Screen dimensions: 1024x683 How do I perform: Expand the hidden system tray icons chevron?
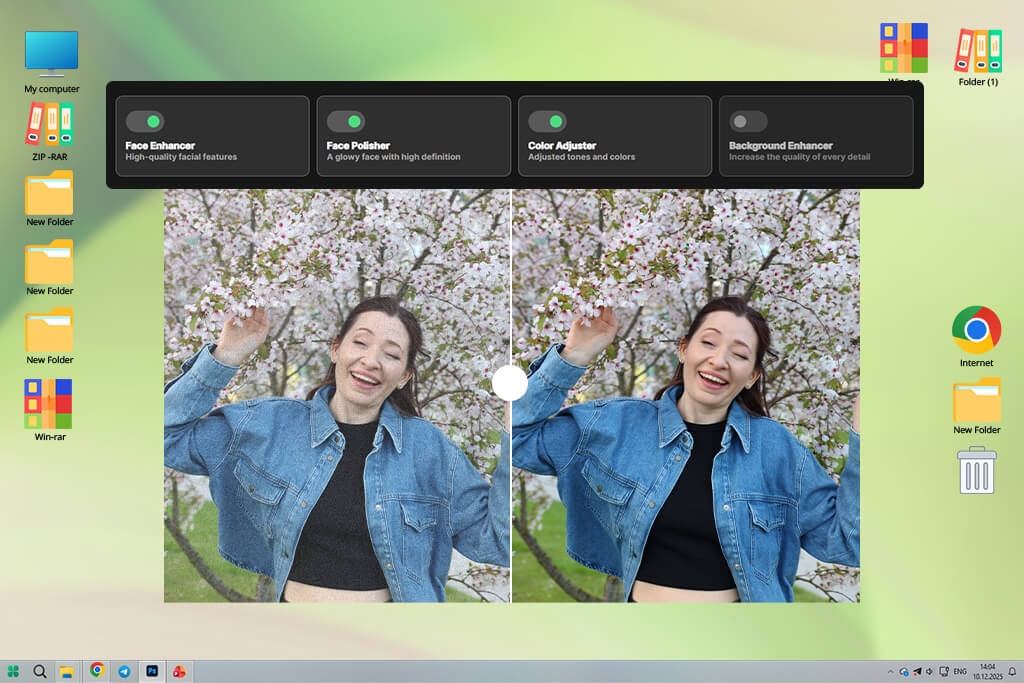(x=889, y=671)
